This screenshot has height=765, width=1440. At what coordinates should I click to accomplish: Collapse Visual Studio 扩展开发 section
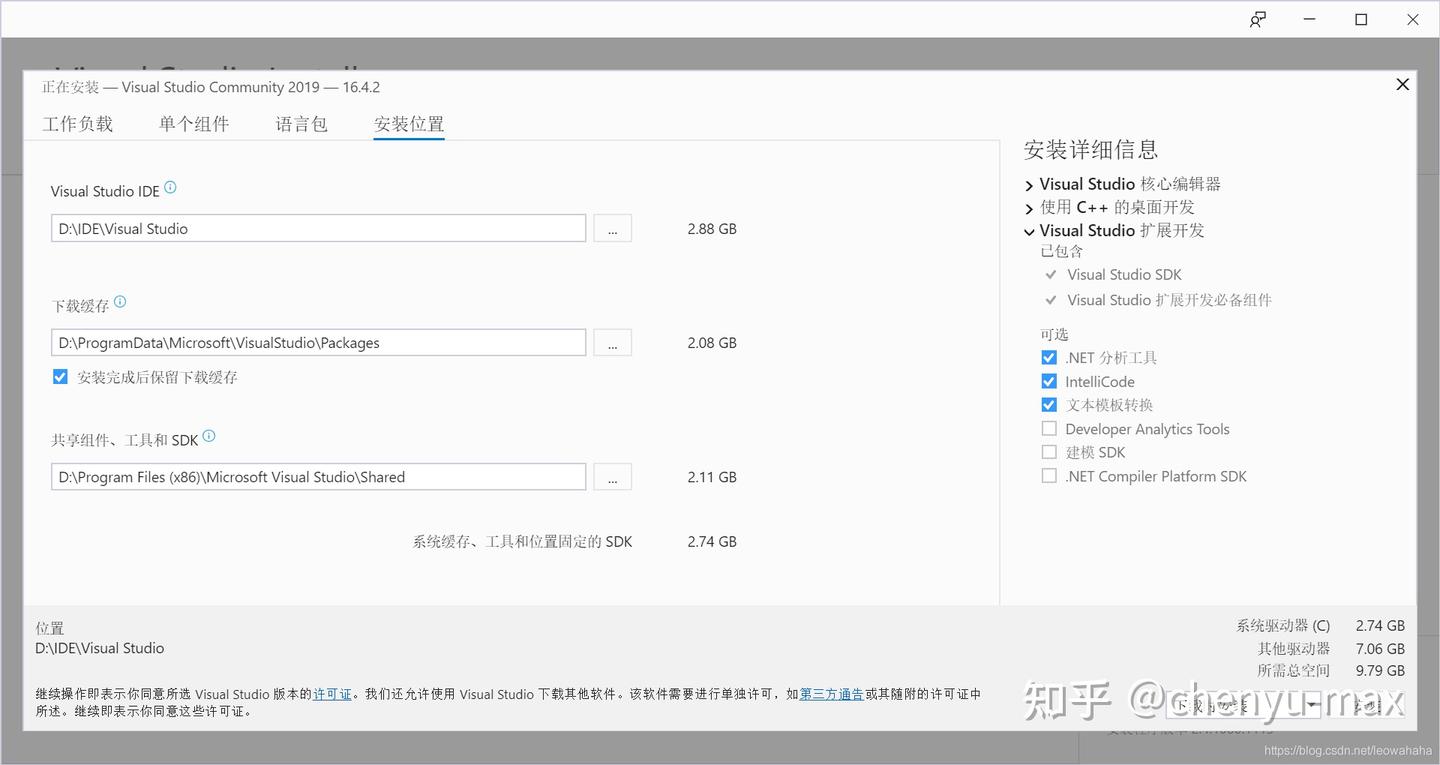pos(1029,231)
